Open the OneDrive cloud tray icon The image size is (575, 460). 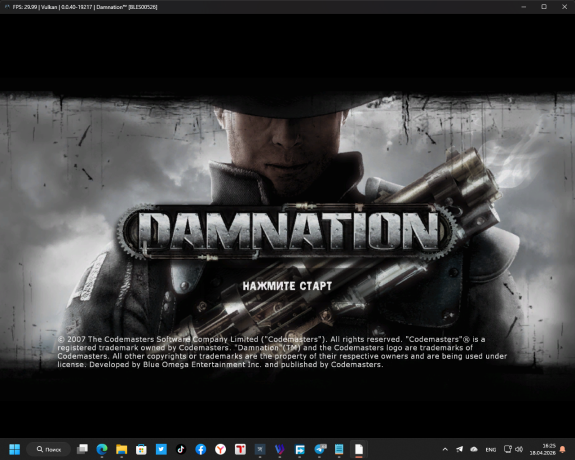pyautogui.click(x=474, y=449)
